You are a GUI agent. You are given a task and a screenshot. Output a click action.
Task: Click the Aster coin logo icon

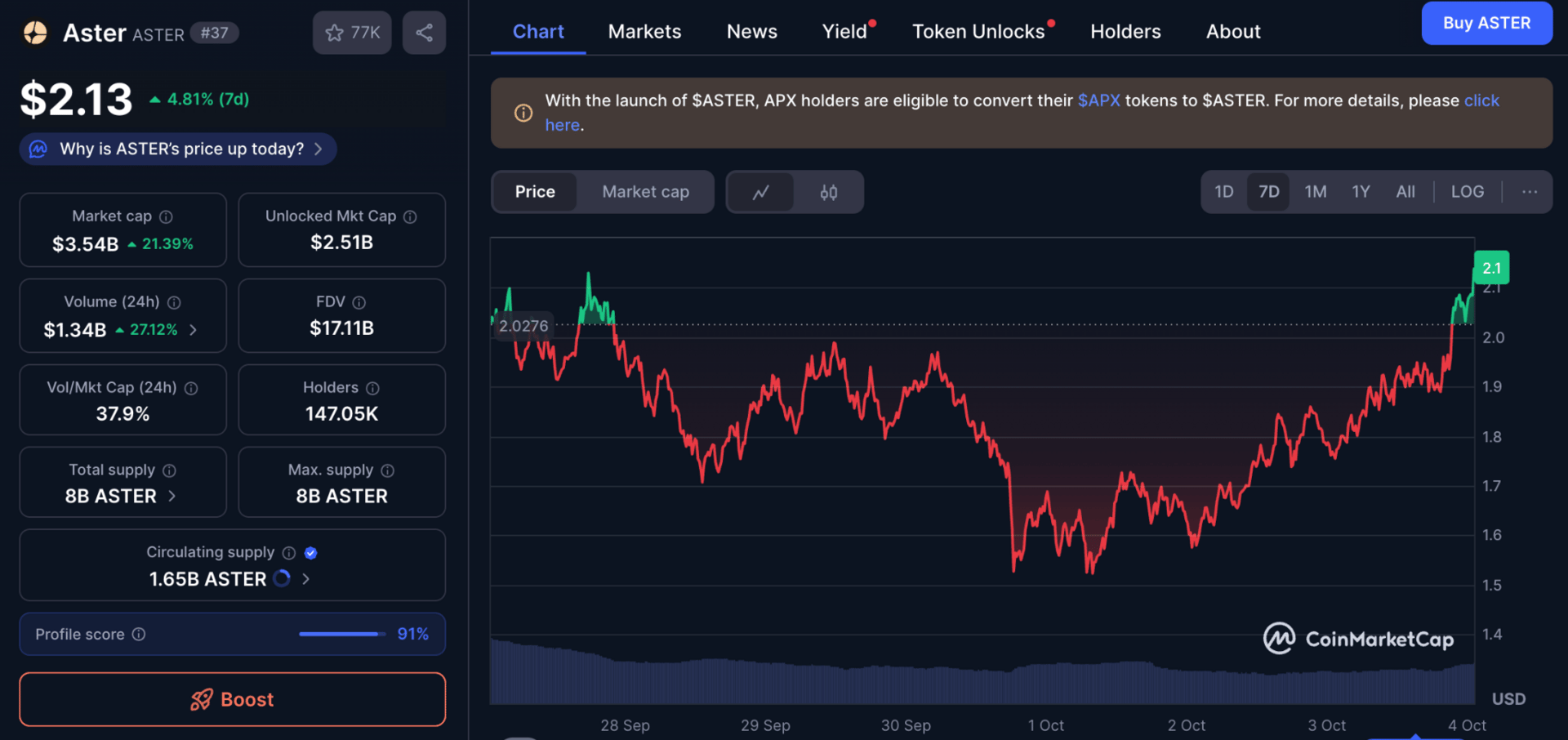point(35,33)
